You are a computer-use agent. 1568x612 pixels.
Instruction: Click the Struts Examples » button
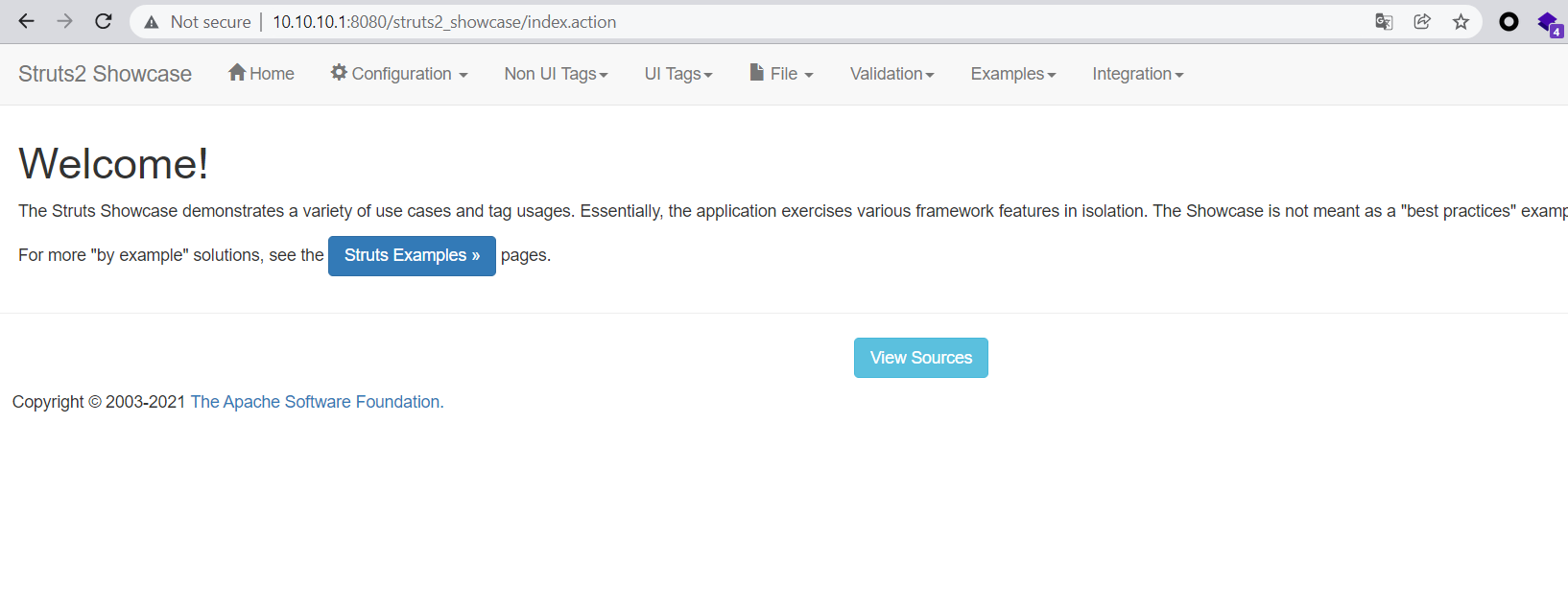tap(412, 256)
